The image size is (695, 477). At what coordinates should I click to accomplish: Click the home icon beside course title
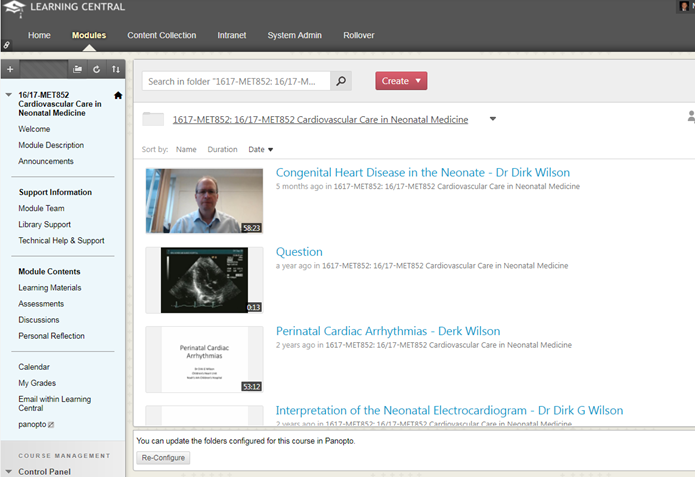point(118,95)
